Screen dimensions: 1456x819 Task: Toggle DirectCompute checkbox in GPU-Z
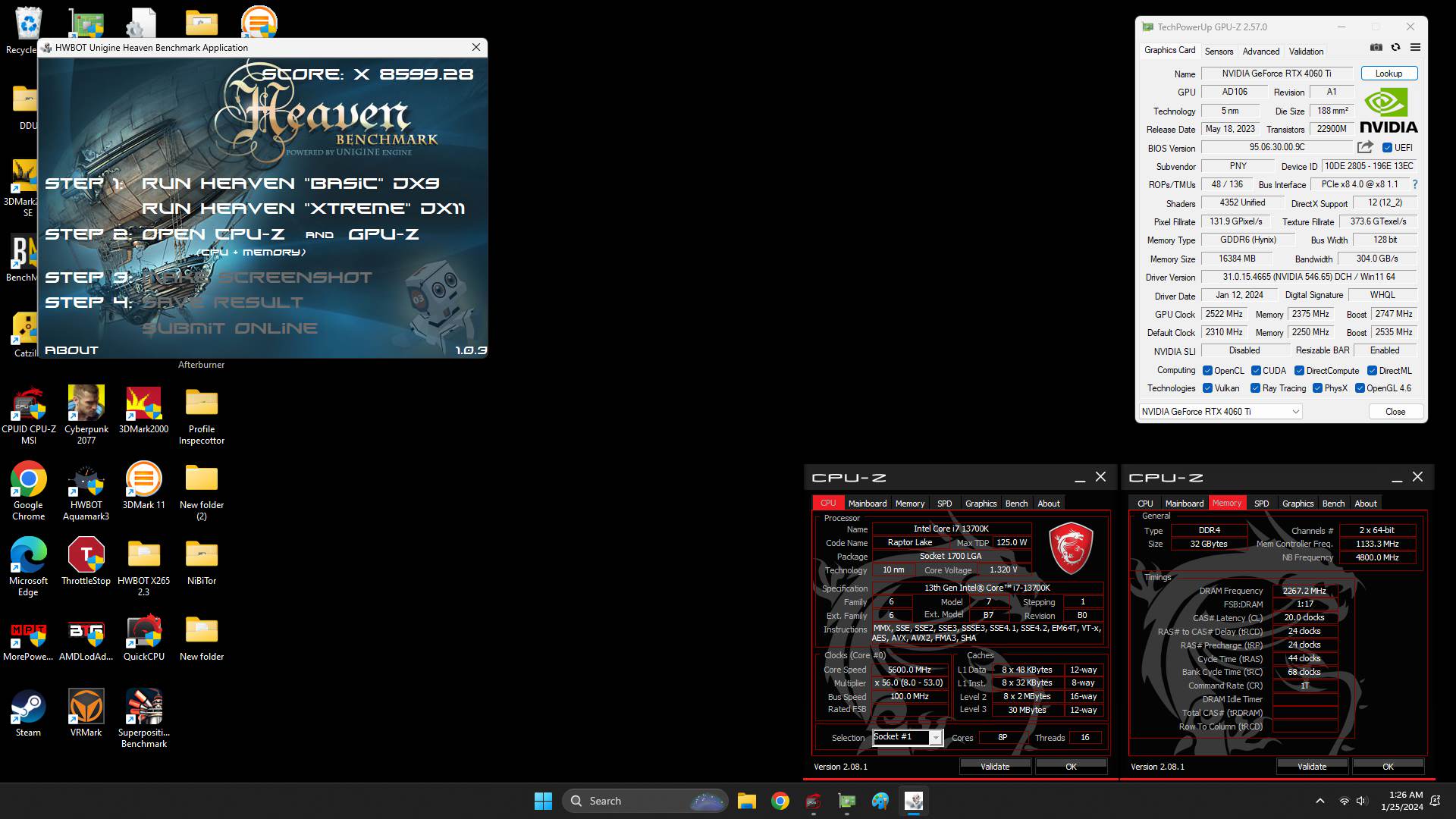(1299, 371)
